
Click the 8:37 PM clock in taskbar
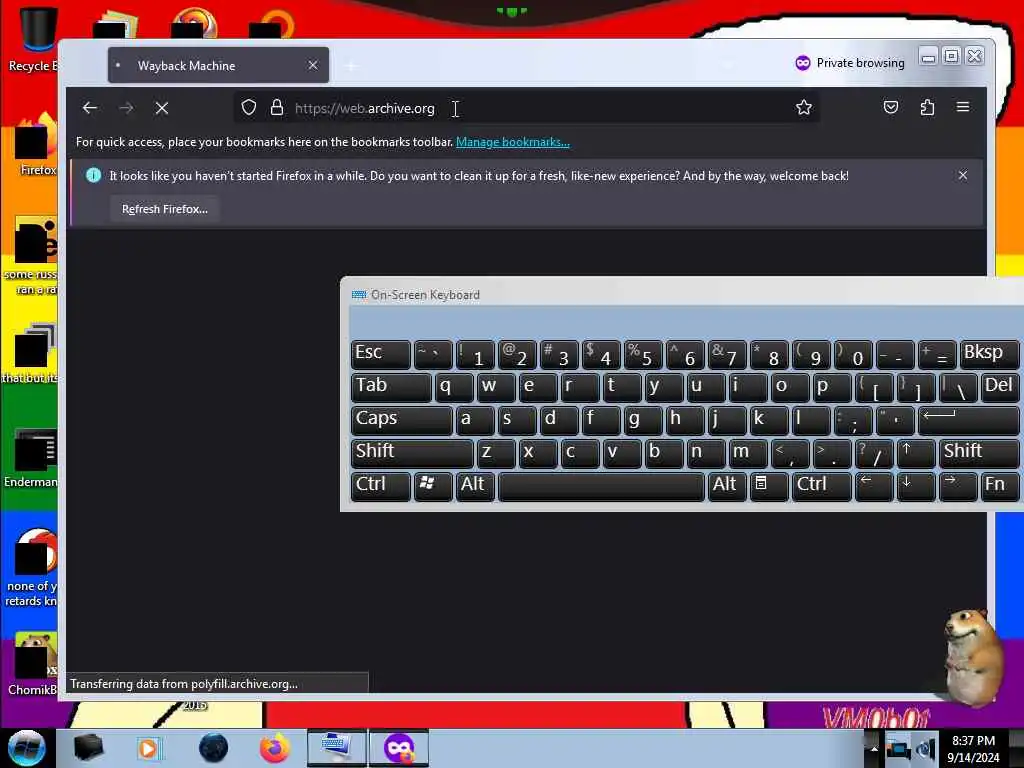[973, 741]
